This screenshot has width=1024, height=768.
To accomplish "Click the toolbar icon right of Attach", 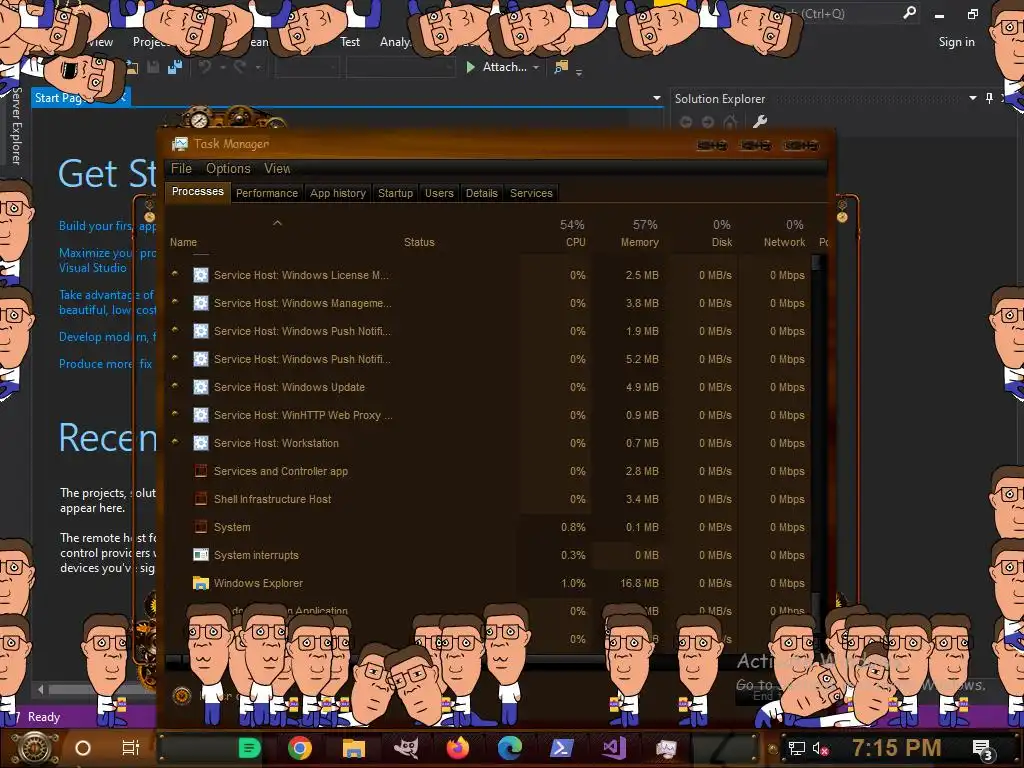I will pyautogui.click(x=561, y=67).
